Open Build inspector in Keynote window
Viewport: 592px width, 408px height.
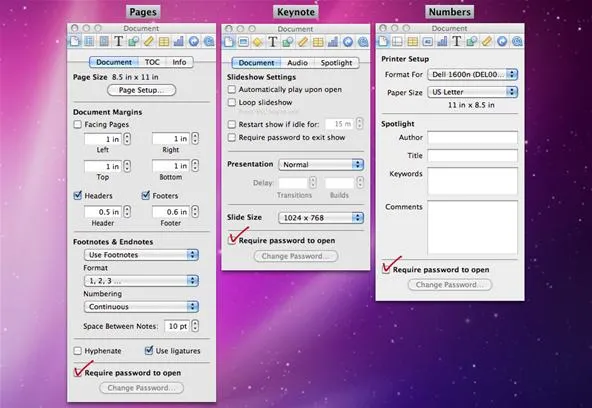coord(257,42)
